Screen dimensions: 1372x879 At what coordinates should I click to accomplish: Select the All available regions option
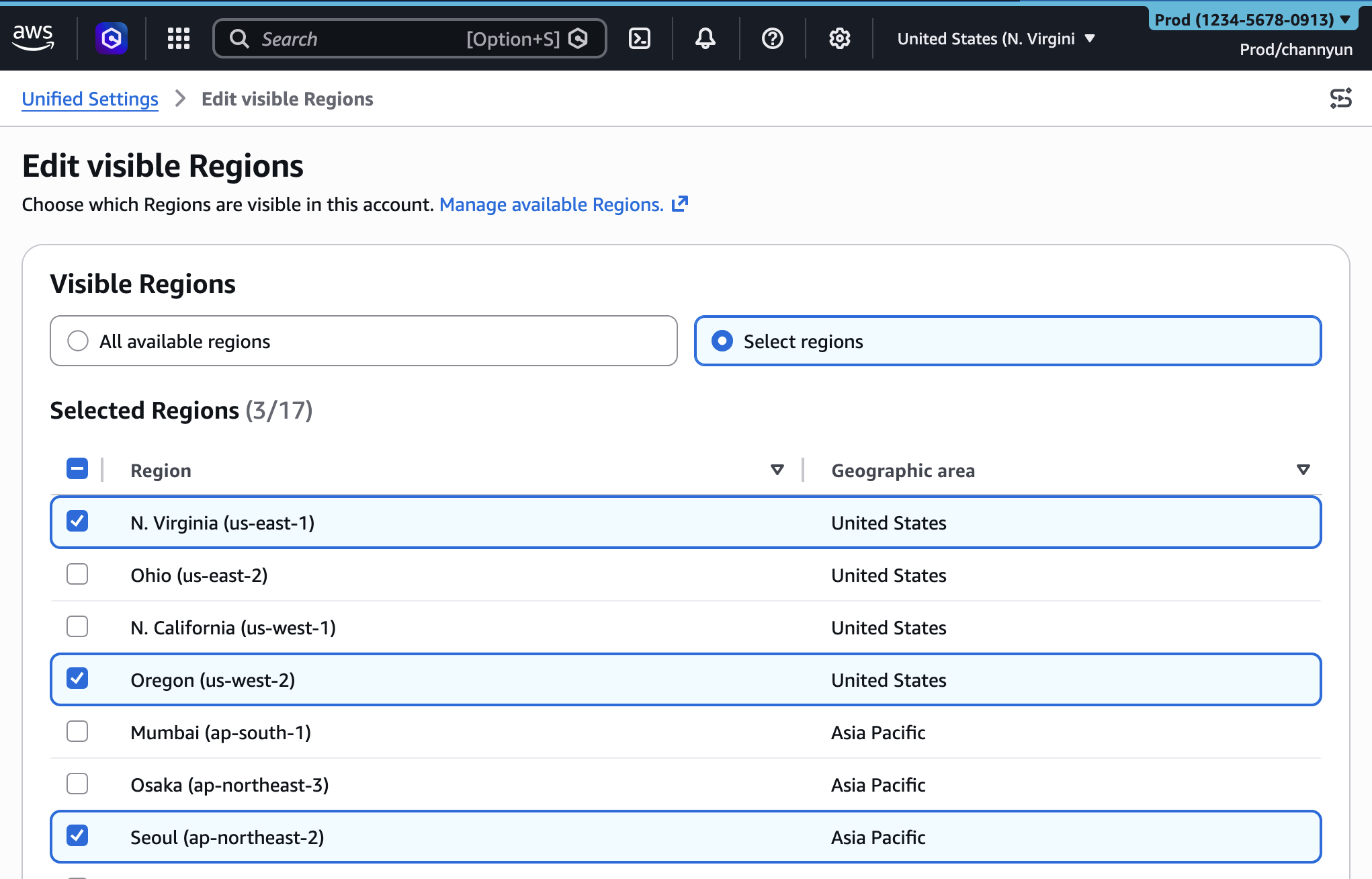point(78,341)
